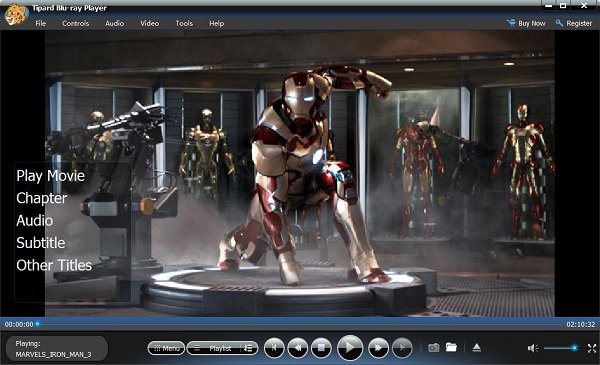
Task: Maximize the Blu-ray Player window
Action: [x=563, y=6]
